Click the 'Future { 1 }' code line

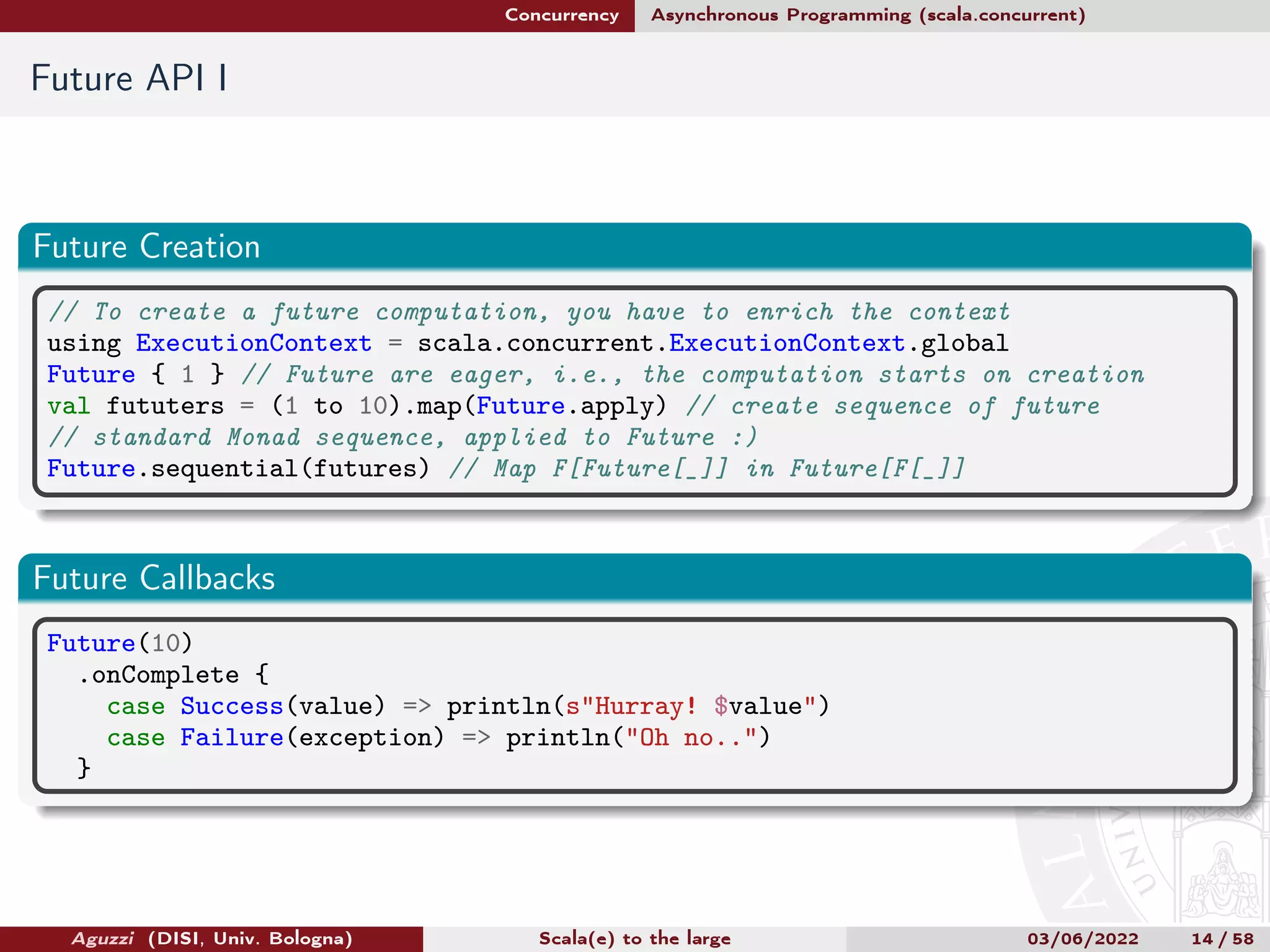(x=595, y=374)
